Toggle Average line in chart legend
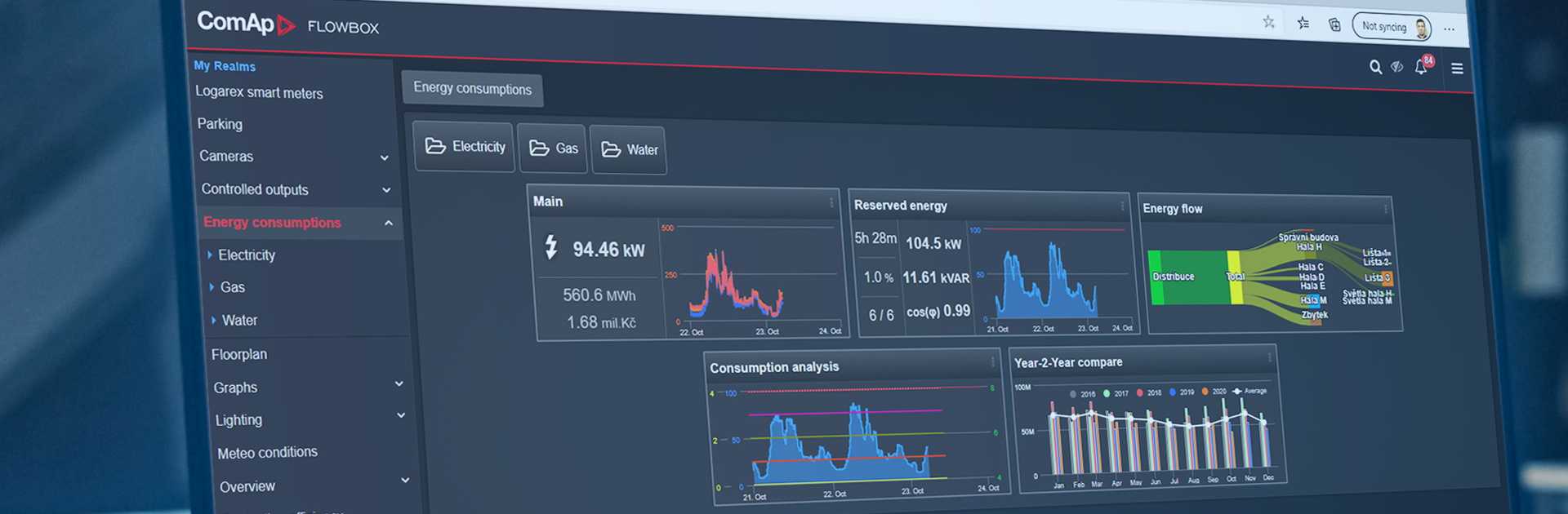 click(1250, 391)
